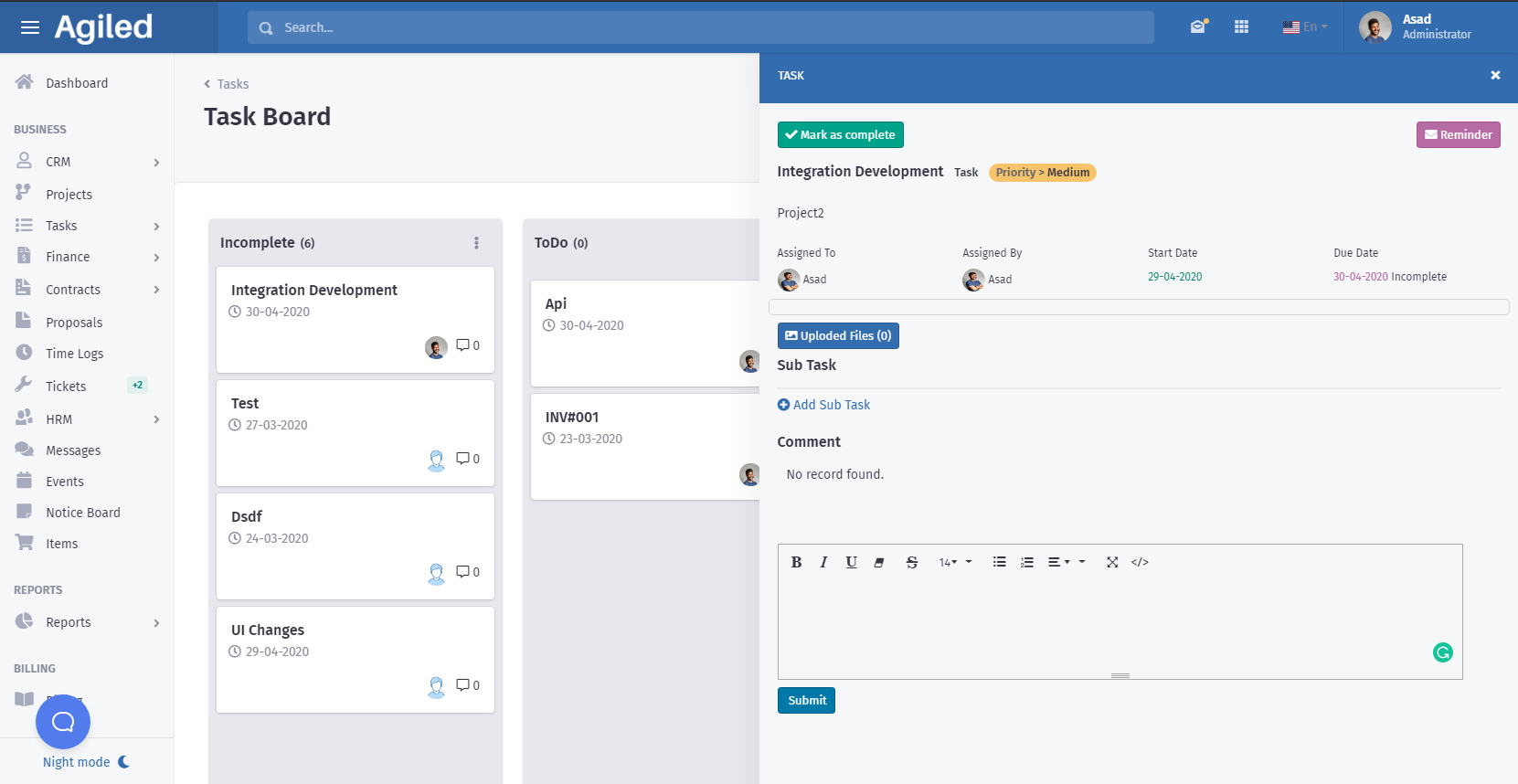Switch editor to code view

1140,563
